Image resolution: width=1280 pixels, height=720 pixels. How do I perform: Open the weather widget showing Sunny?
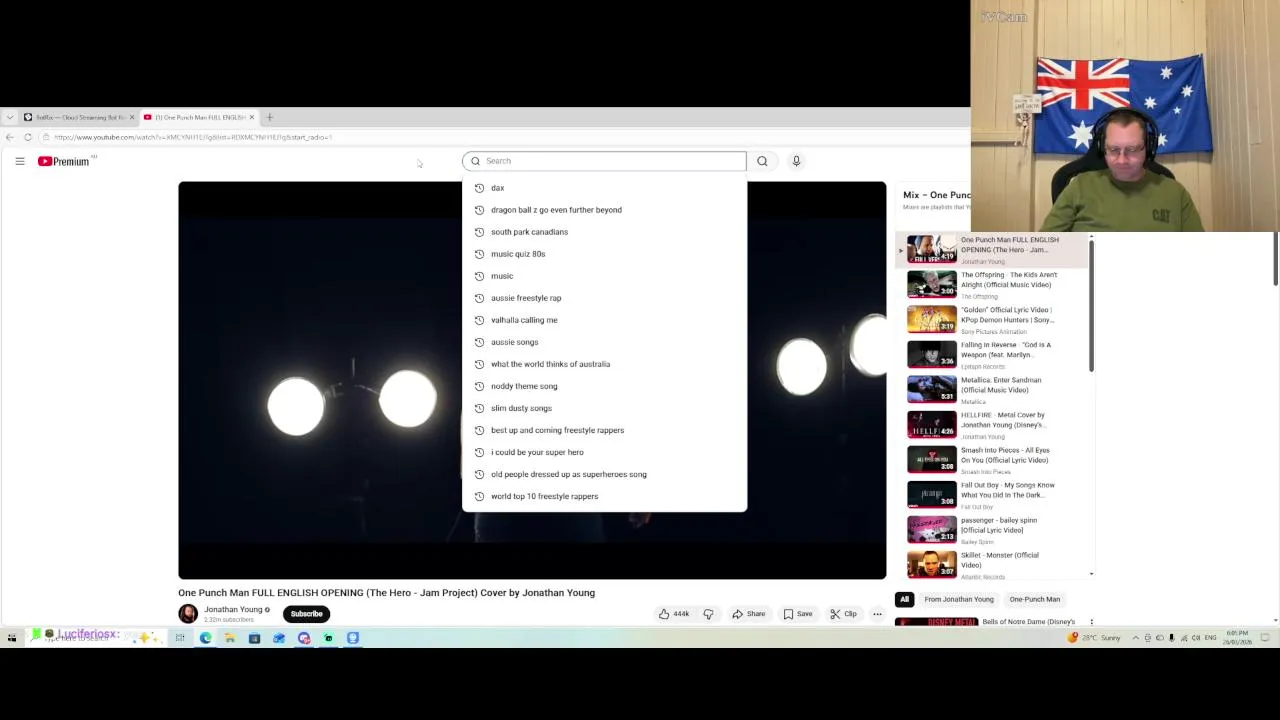pyautogui.click(x=1095, y=638)
